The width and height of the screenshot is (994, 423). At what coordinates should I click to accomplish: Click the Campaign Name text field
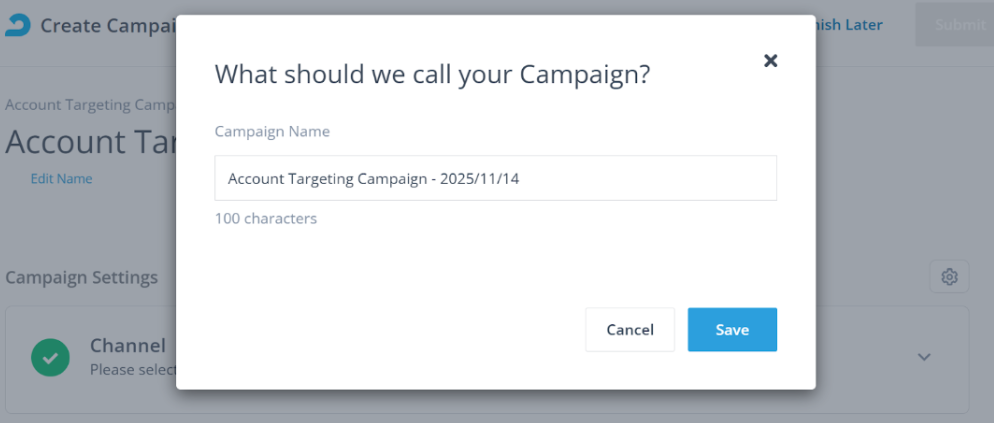495,179
